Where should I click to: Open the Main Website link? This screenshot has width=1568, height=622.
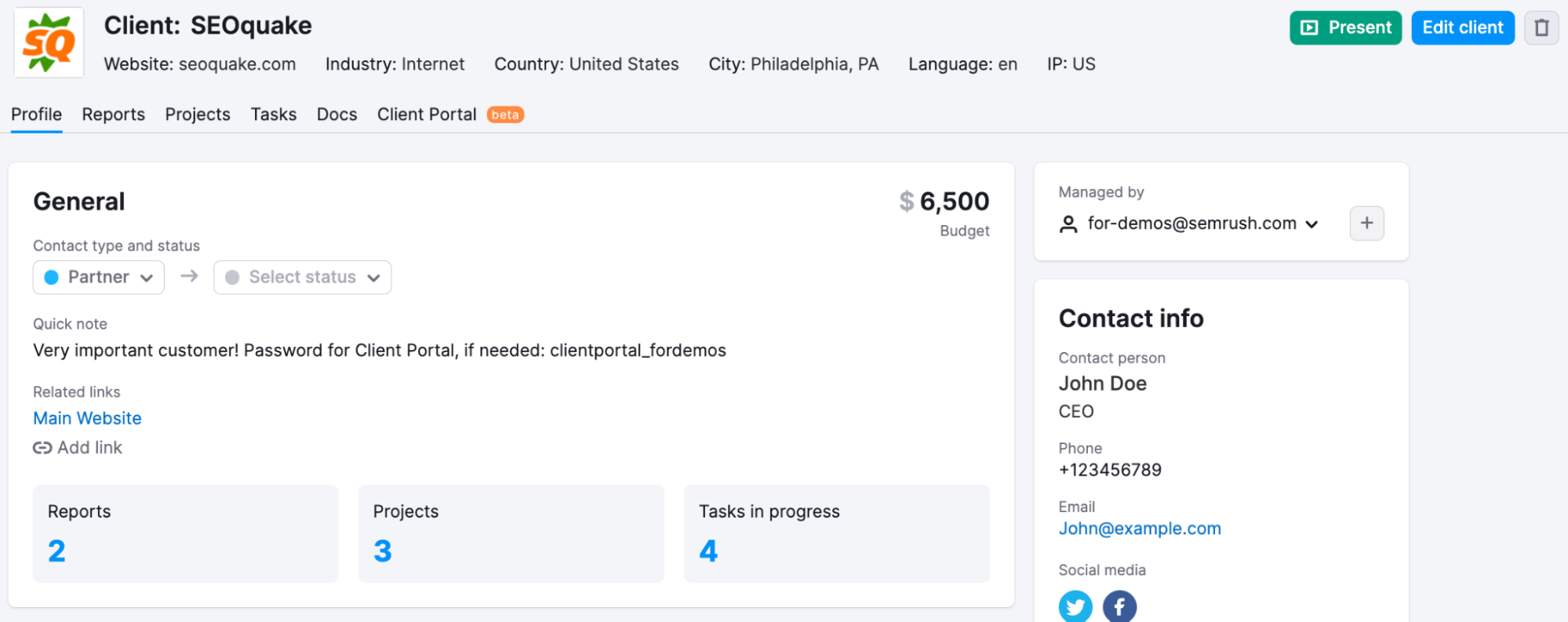click(x=87, y=419)
